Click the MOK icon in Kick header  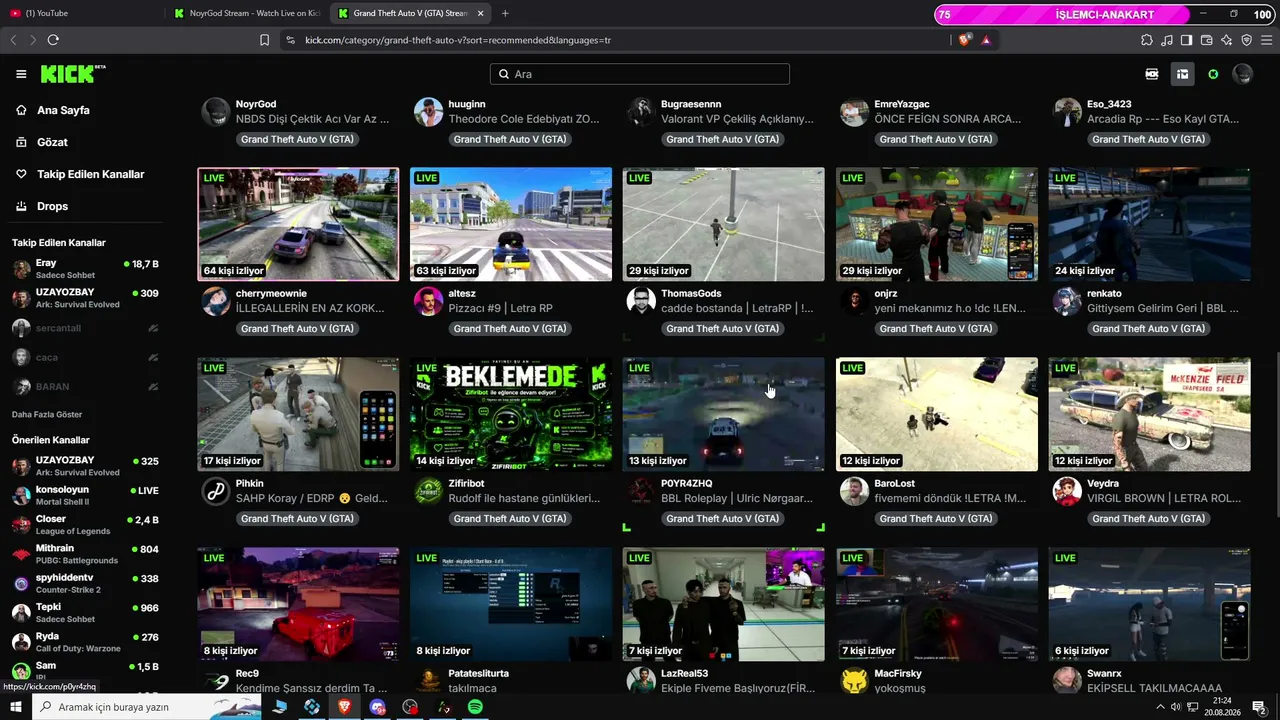tap(1152, 74)
